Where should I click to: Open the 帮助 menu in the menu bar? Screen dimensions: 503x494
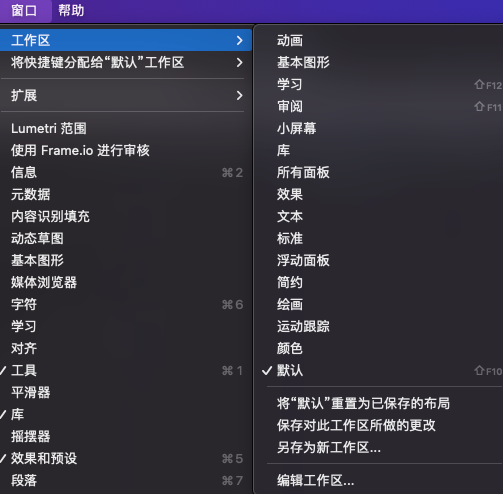point(71,11)
